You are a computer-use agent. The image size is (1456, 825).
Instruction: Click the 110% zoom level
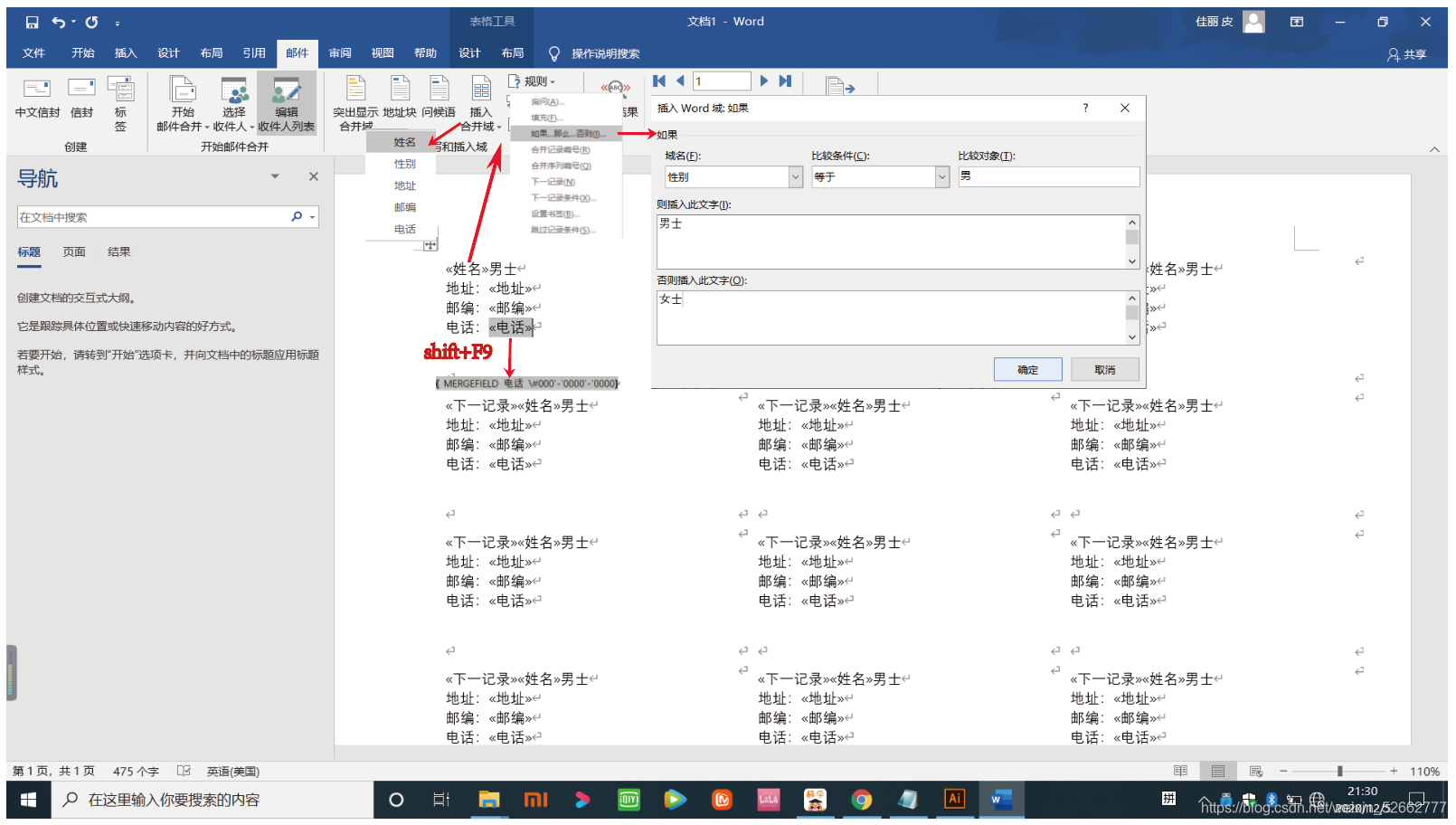[x=1424, y=772]
